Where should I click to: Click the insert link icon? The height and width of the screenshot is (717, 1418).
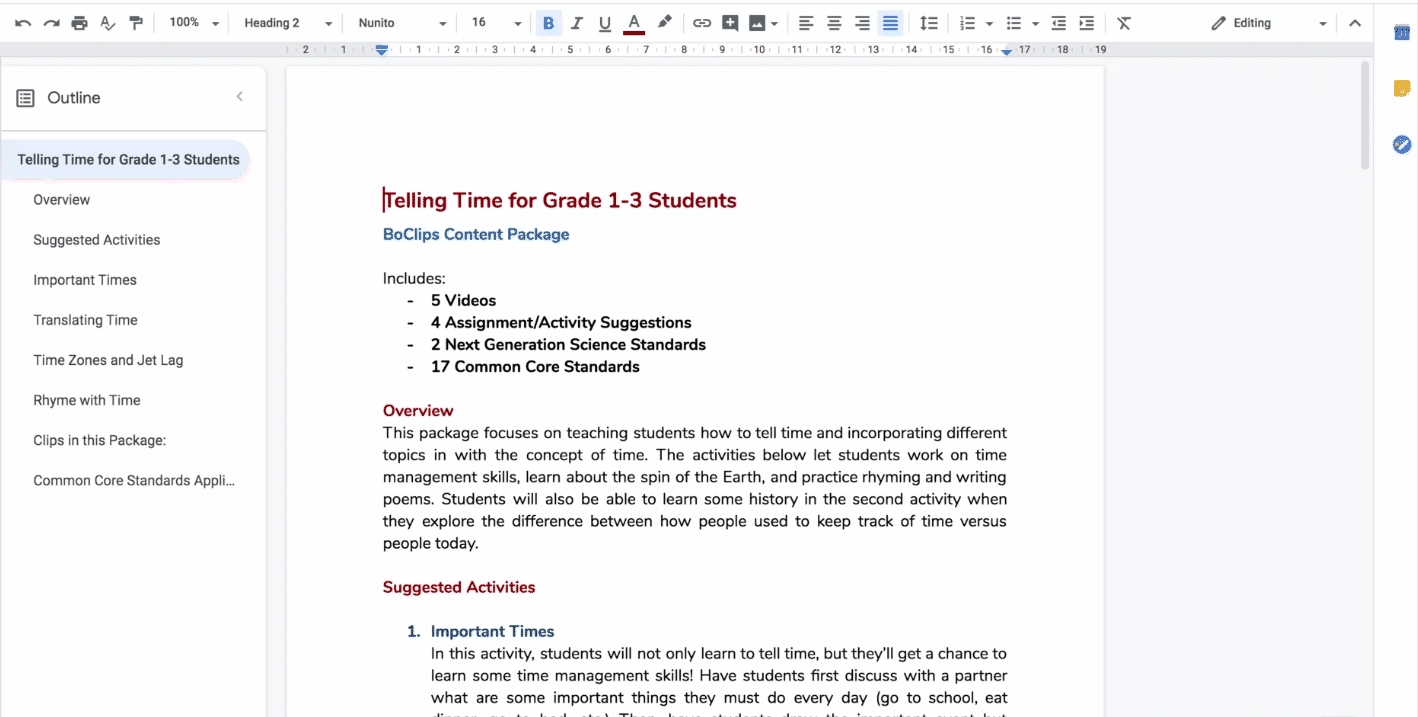pyautogui.click(x=702, y=23)
